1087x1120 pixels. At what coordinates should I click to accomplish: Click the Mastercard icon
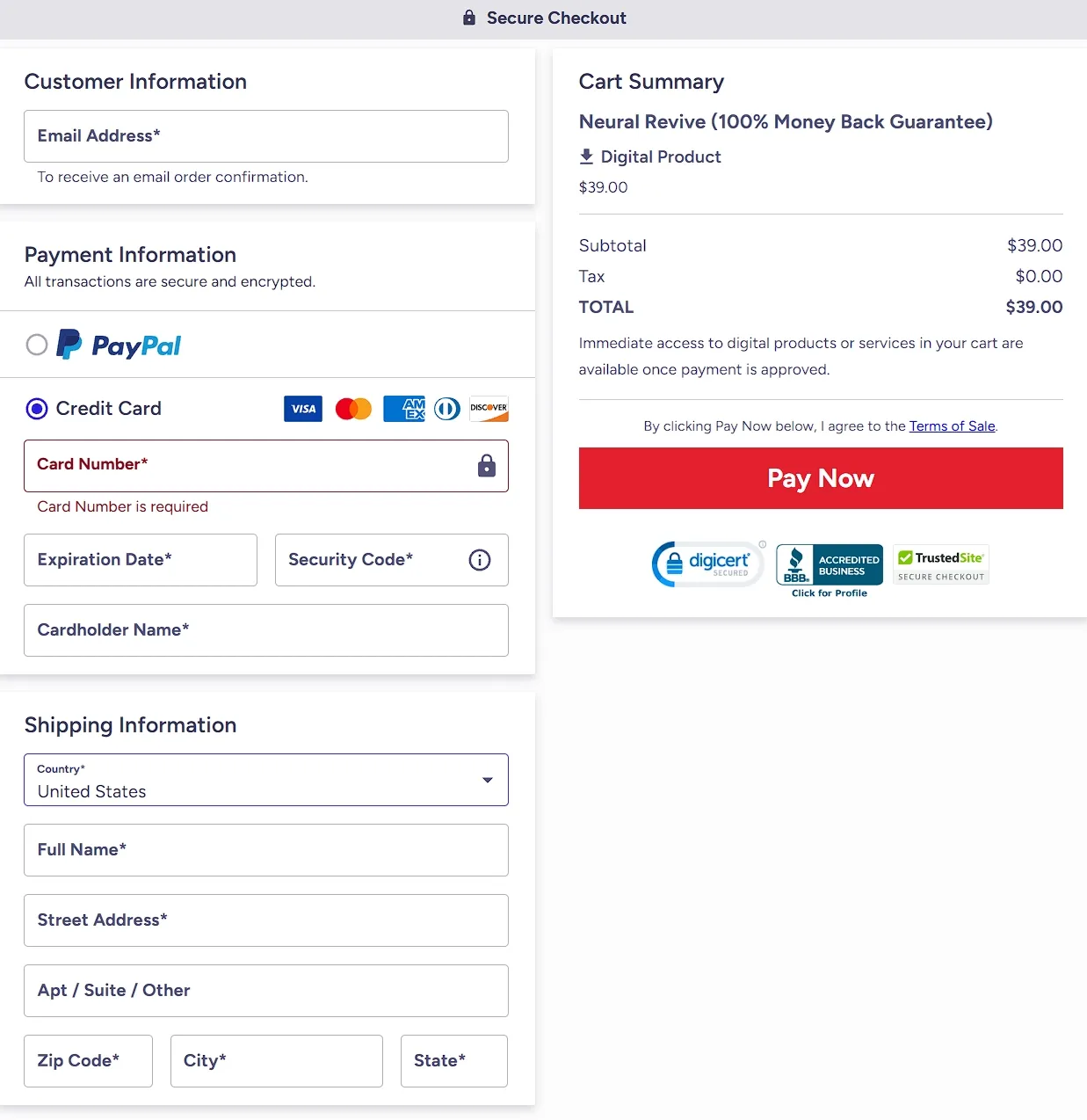pos(353,408)
